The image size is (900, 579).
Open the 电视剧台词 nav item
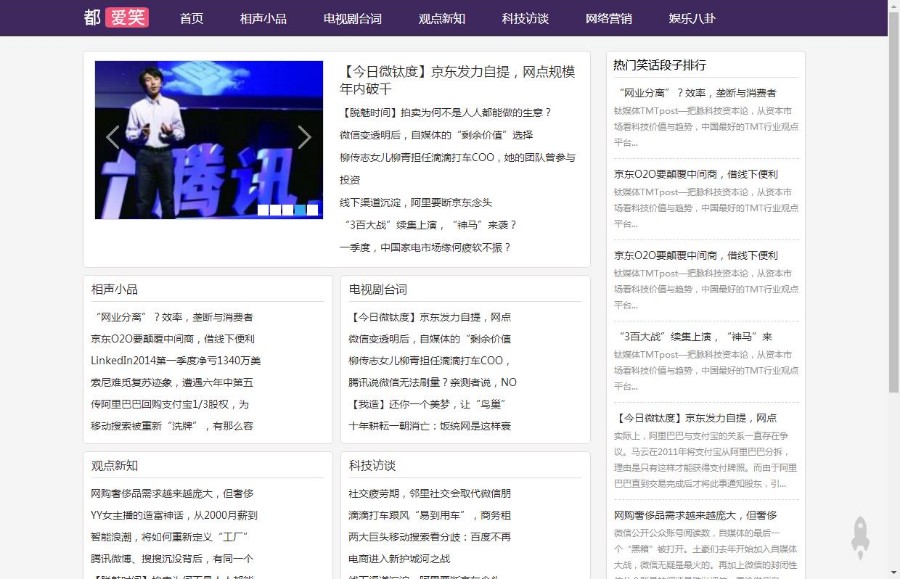pyautogui.click(x=352, y=18)
